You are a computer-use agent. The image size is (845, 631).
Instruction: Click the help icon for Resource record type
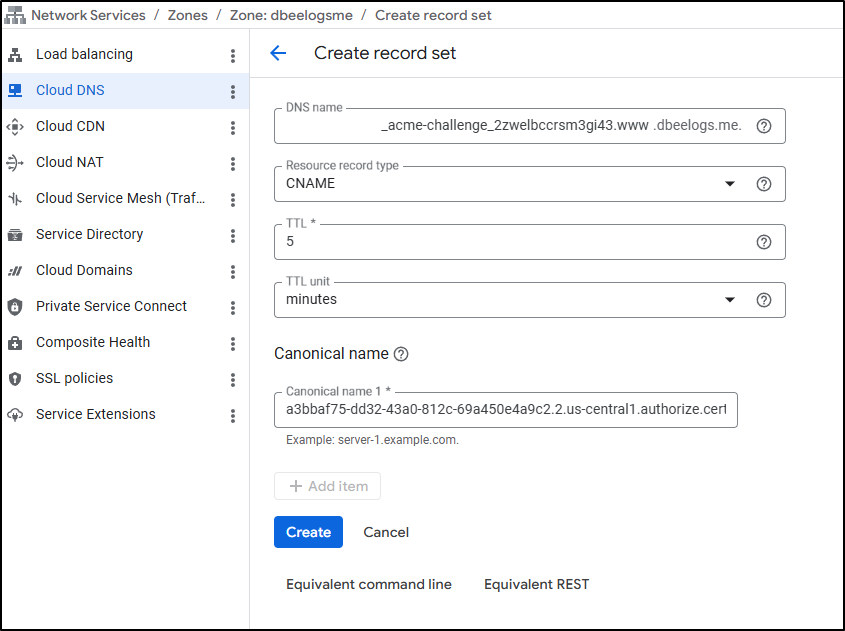pos(764,184)
